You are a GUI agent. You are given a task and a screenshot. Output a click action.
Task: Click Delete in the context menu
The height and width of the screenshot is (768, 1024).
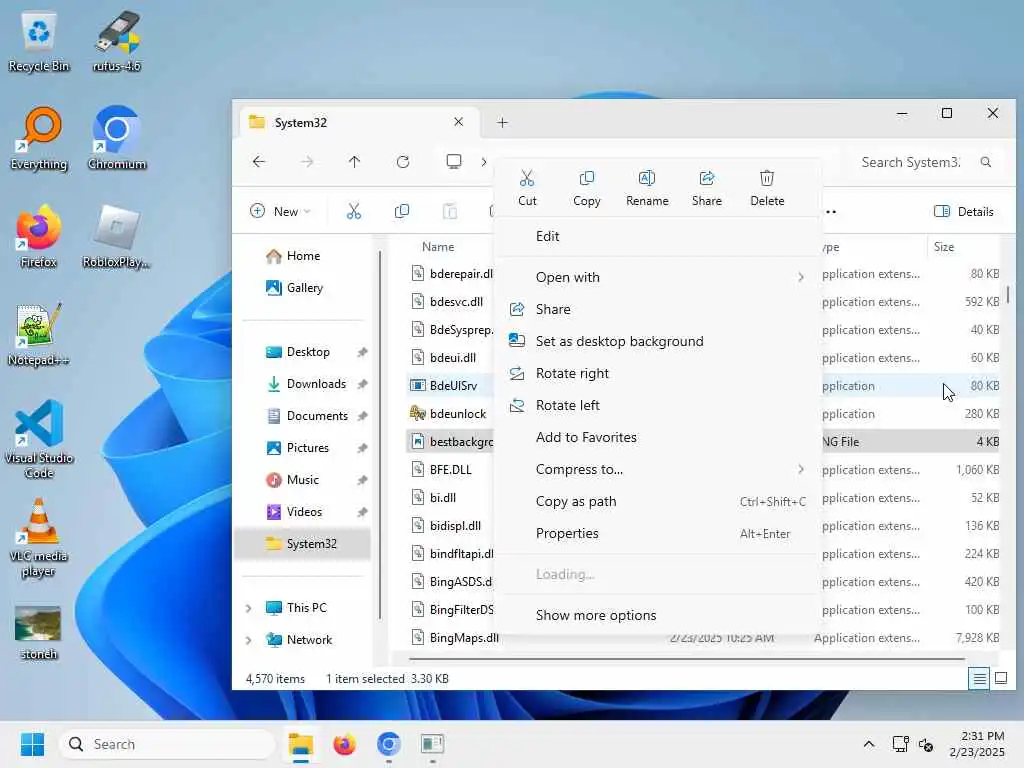point(767,188)
